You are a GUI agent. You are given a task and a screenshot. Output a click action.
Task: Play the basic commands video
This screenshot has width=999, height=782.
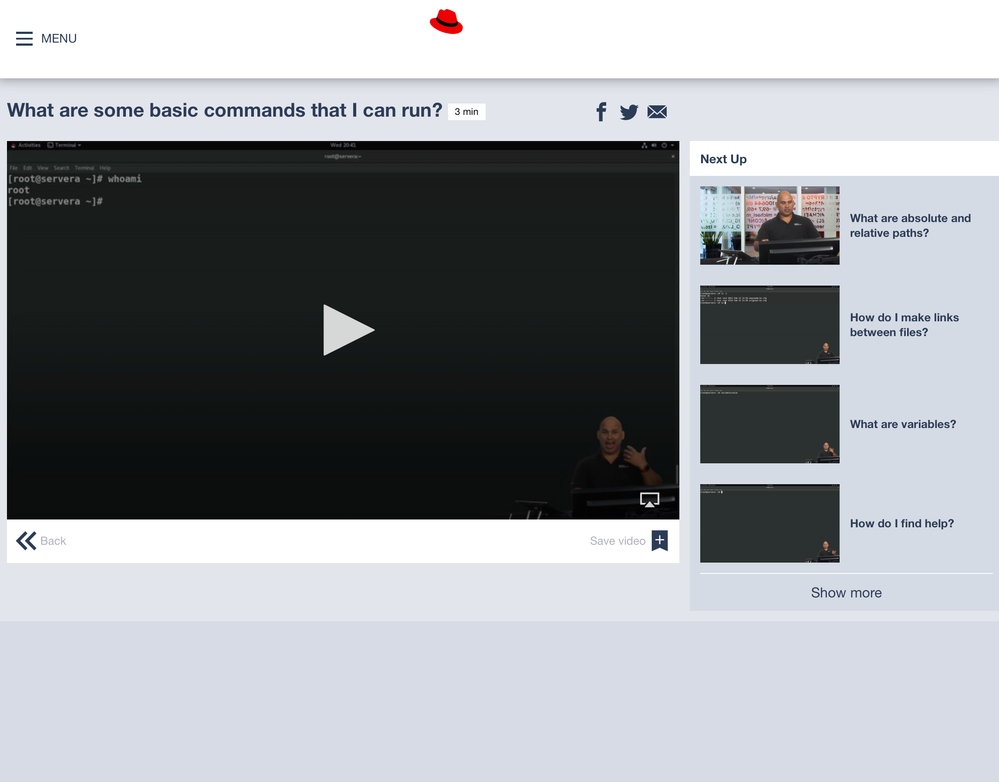348,330
